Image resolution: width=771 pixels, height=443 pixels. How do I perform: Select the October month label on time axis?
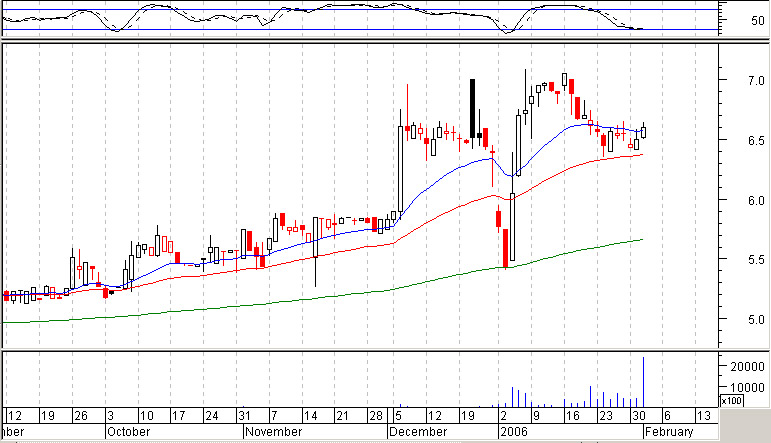(x=128, y=432)
